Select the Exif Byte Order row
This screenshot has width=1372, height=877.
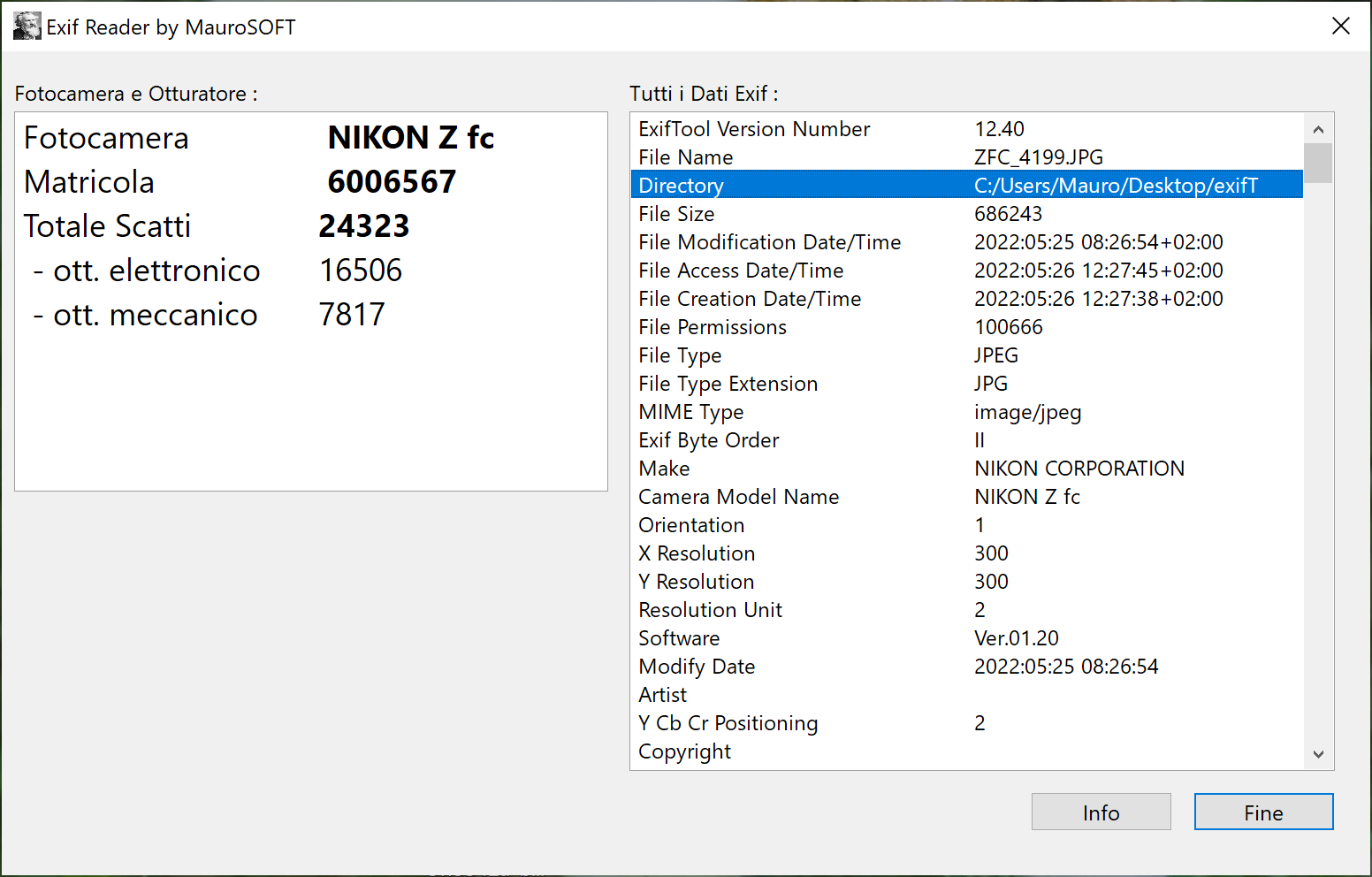(967, 440)
